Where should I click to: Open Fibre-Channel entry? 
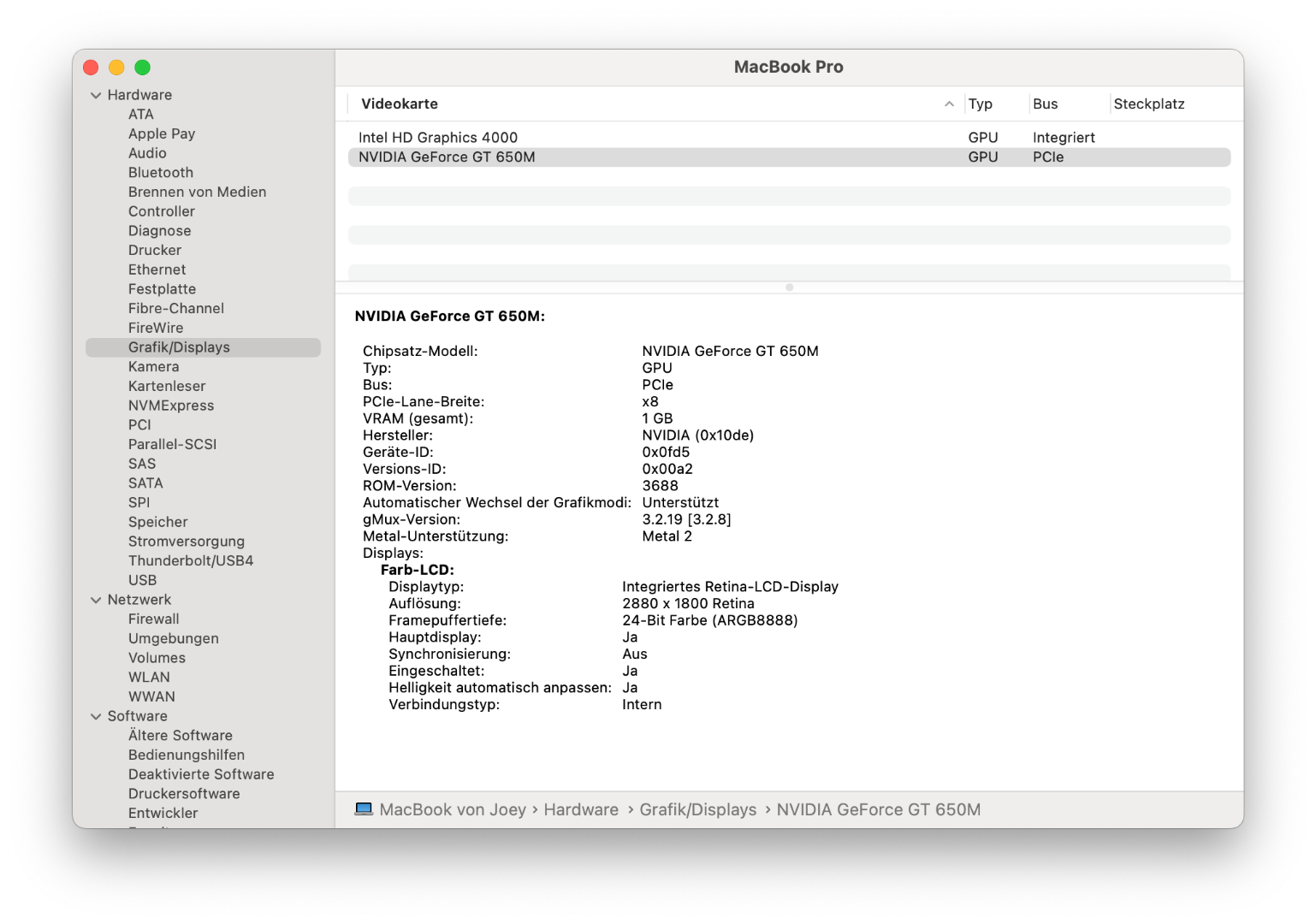point(176,309)
